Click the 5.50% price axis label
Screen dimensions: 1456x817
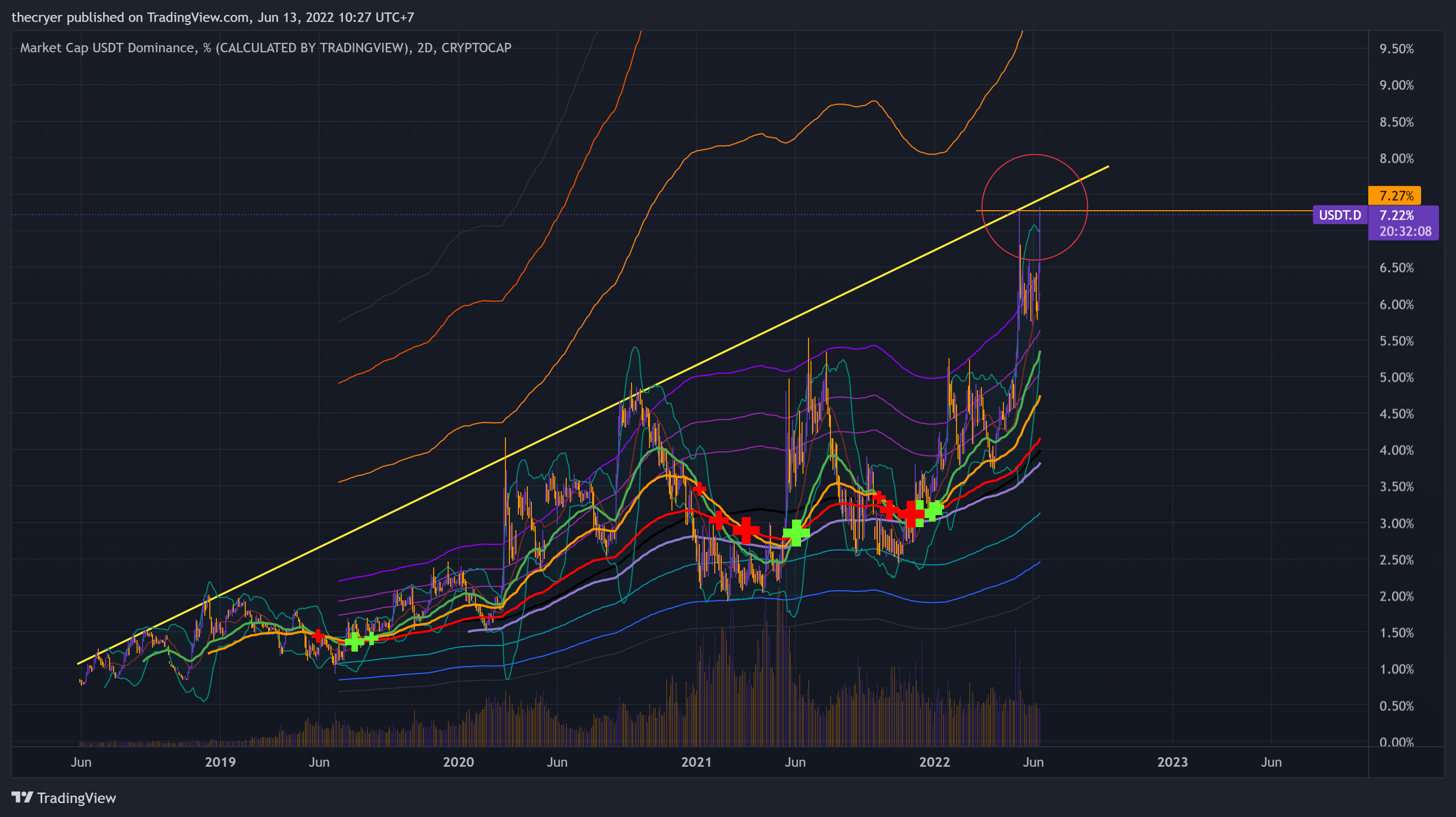click(1396, 341)
